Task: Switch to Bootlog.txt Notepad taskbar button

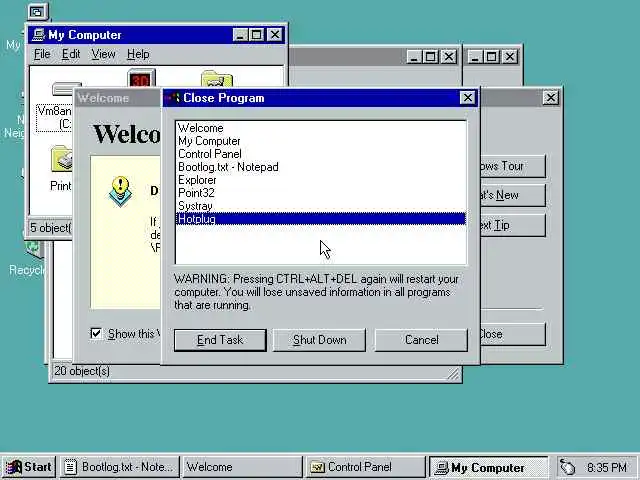Action: [x=120, y=467]
